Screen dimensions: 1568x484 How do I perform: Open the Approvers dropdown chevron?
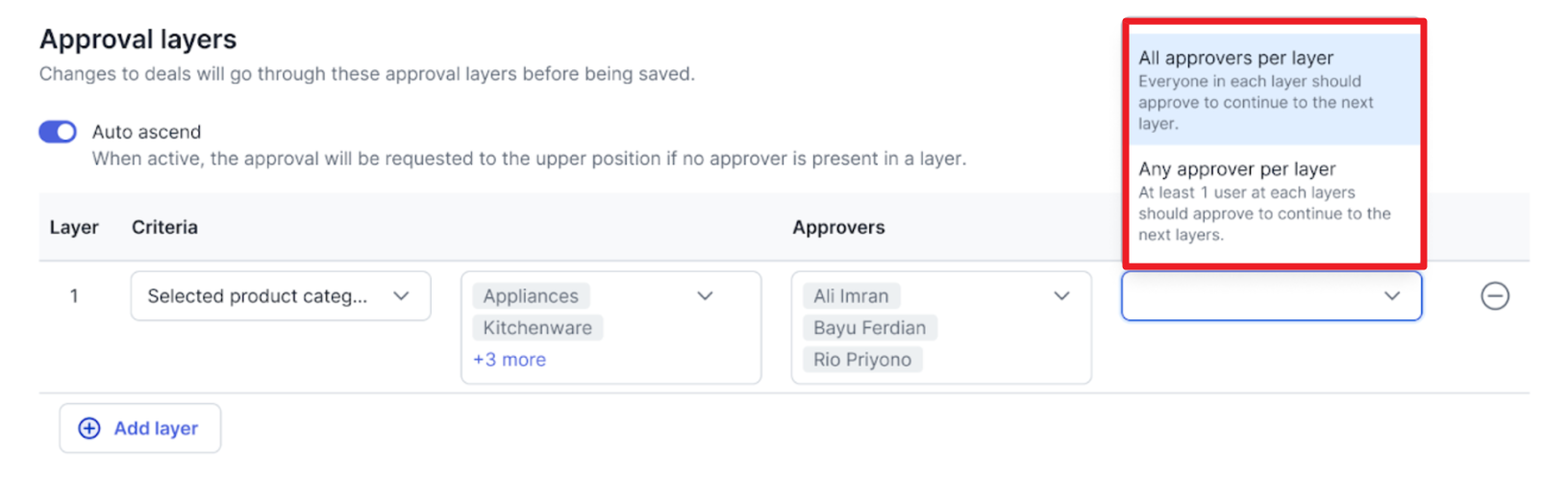point(1061,295)
